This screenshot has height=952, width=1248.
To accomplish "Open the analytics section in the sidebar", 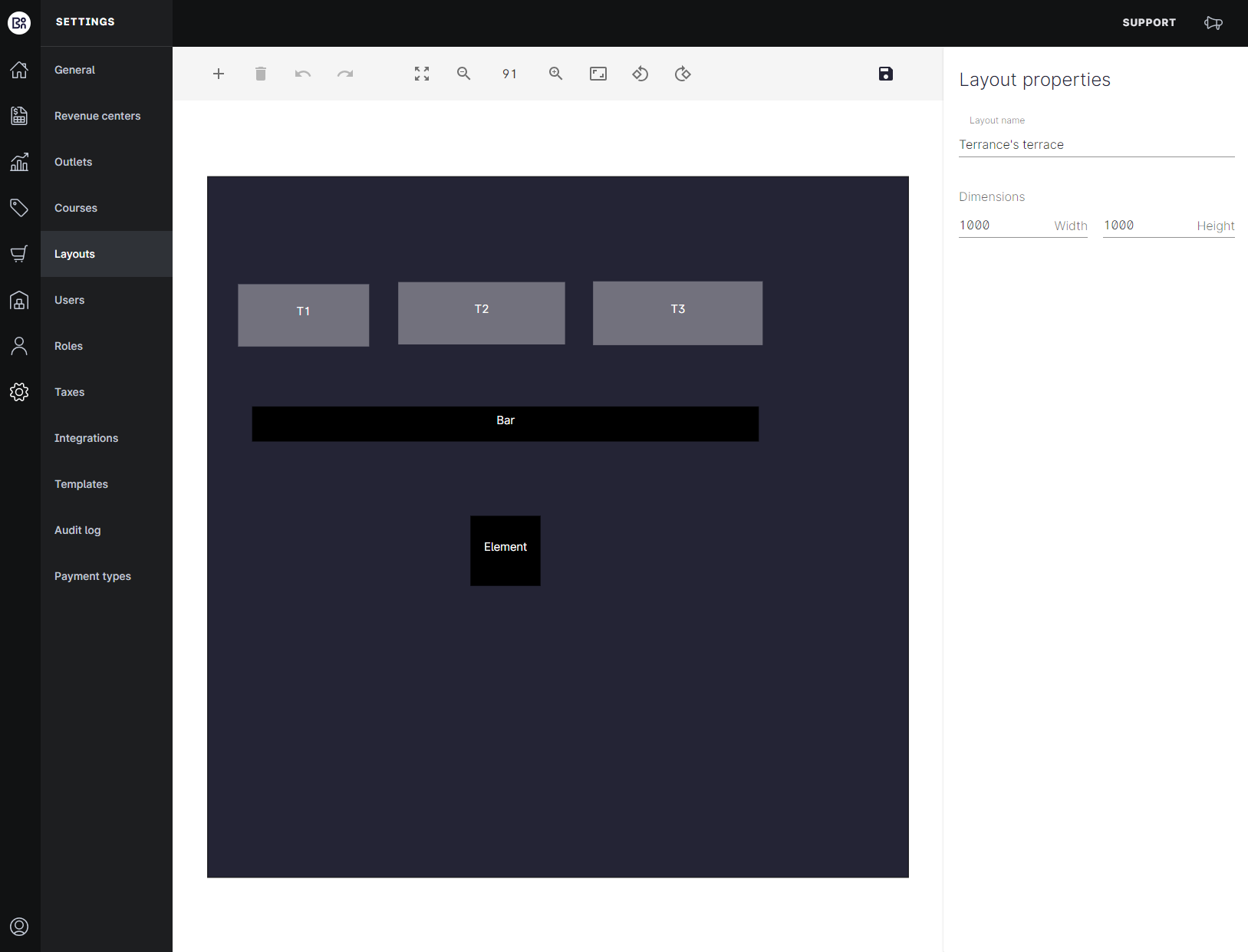I will pos(19,162).
